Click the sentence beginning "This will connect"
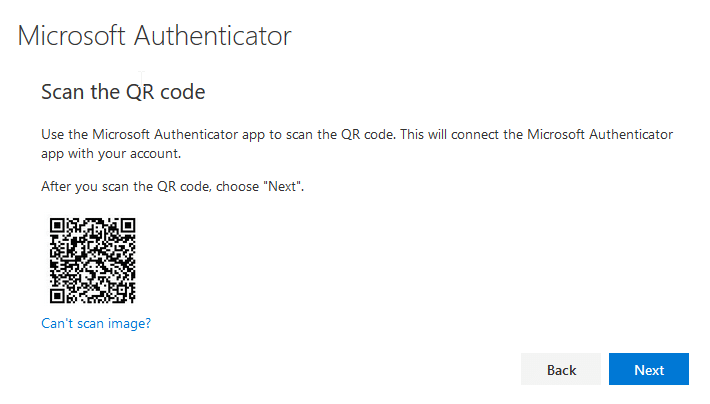 (537, 135)
